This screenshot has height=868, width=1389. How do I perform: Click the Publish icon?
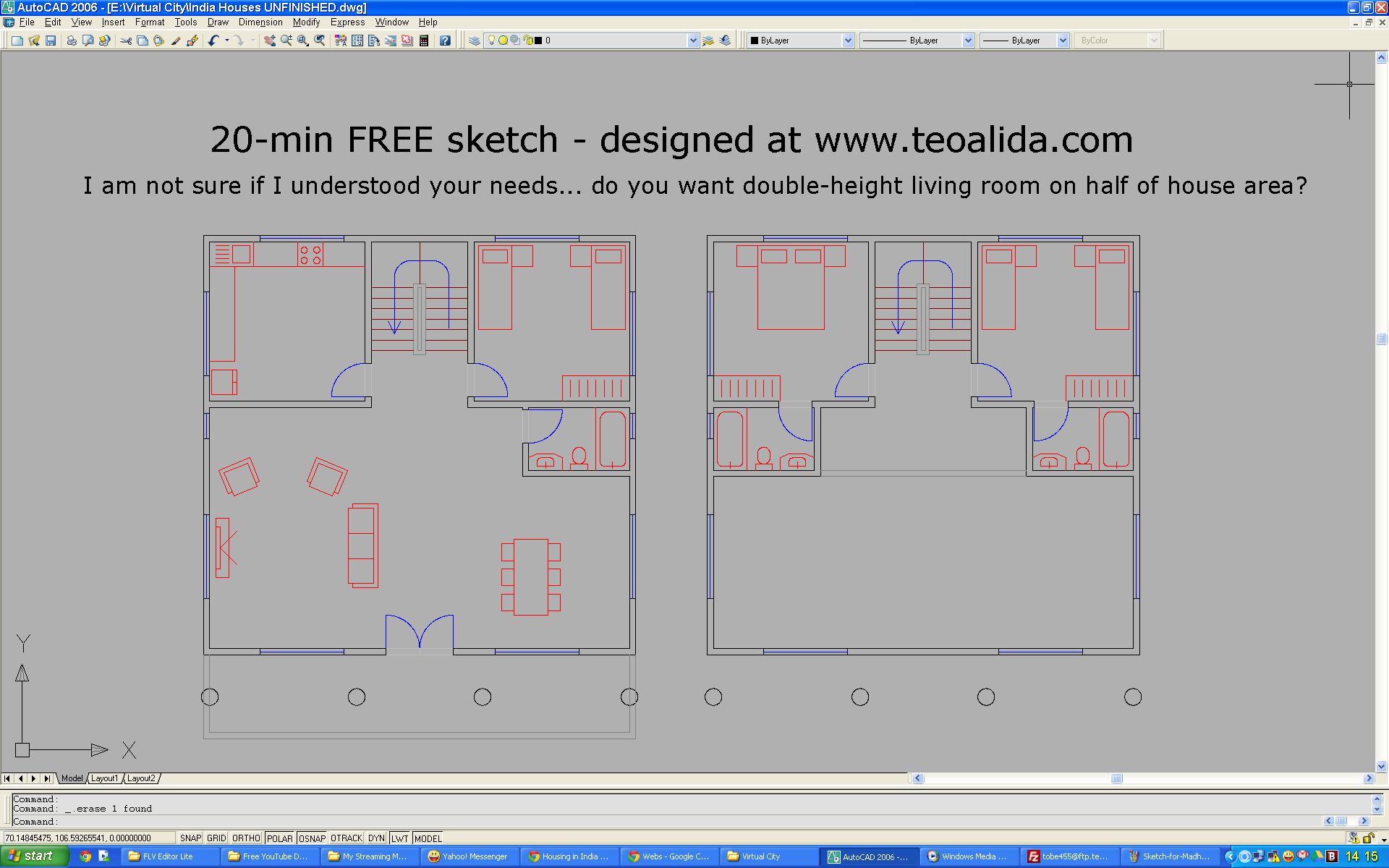tap(105, 41)
